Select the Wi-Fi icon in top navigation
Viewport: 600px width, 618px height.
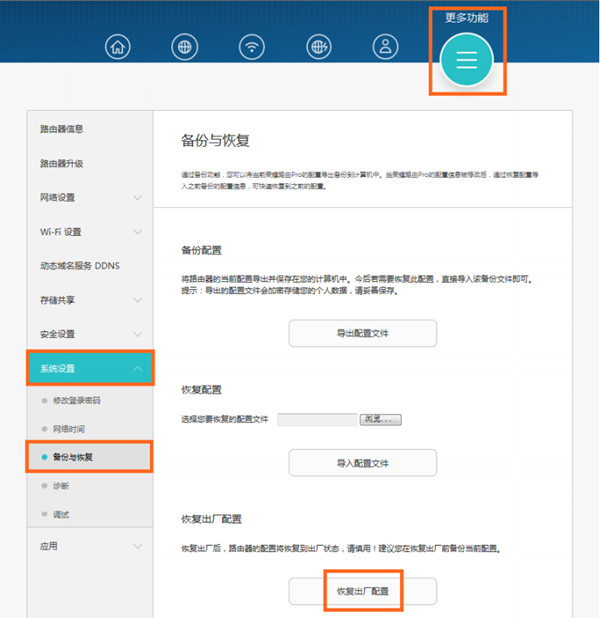click(252, 47)
